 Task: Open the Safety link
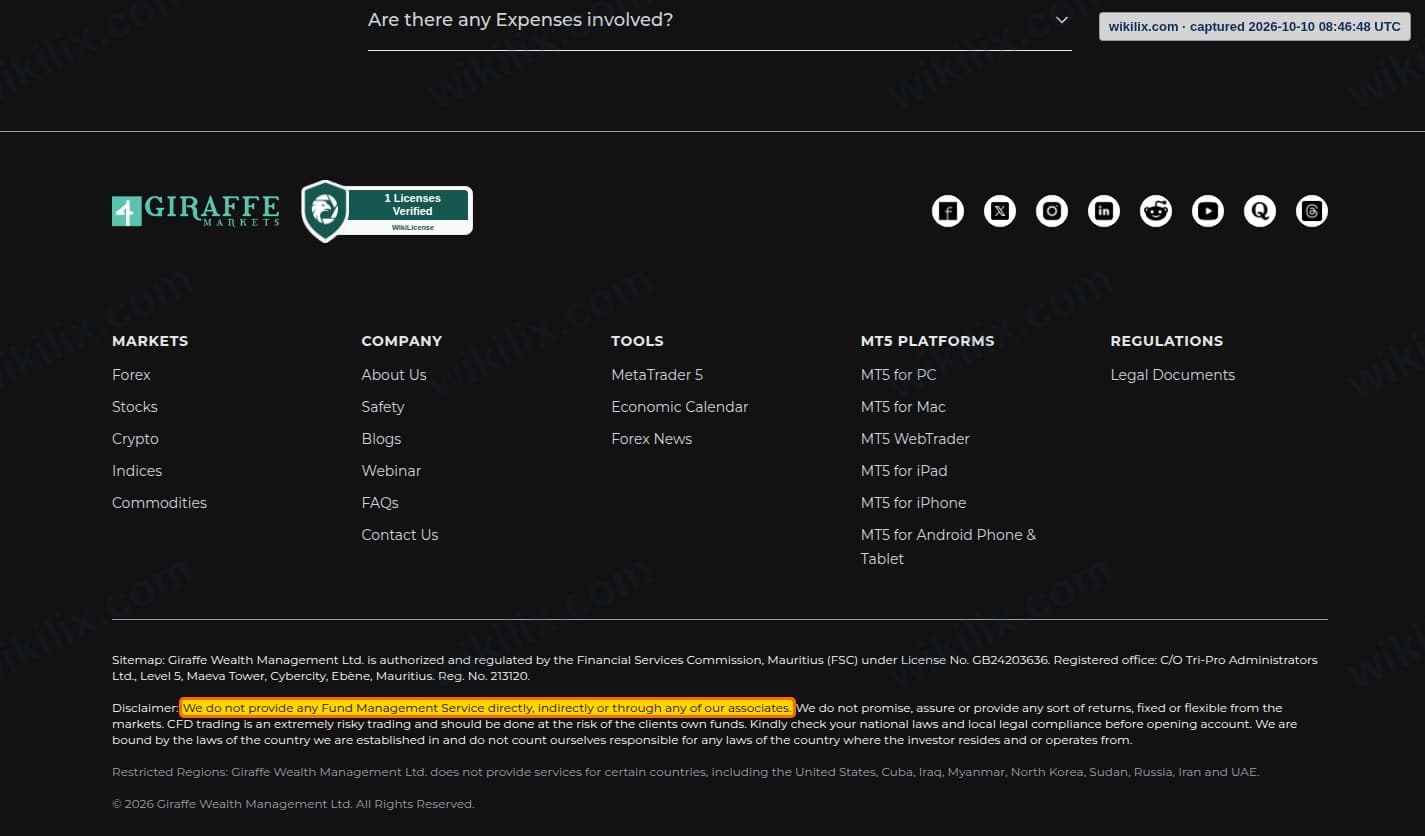point(383,407)
